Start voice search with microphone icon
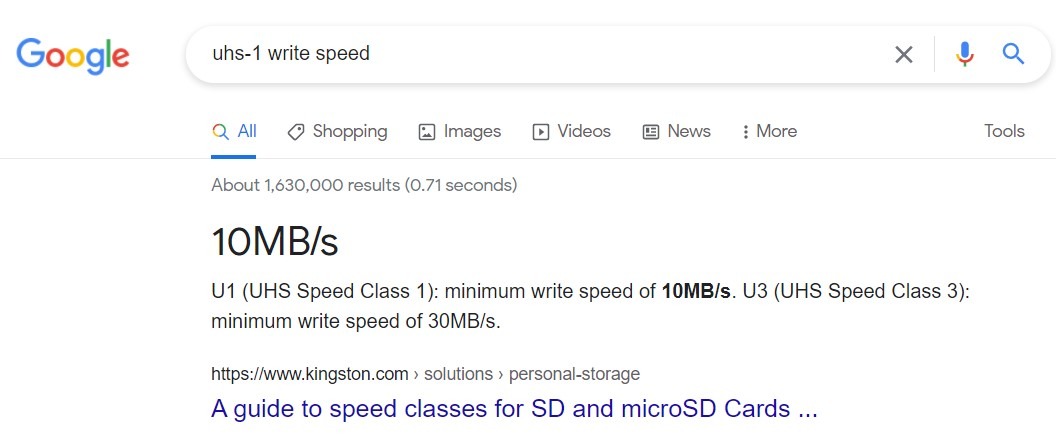The height and width of the screenshot is (437, 1056). tap(965, 54)
